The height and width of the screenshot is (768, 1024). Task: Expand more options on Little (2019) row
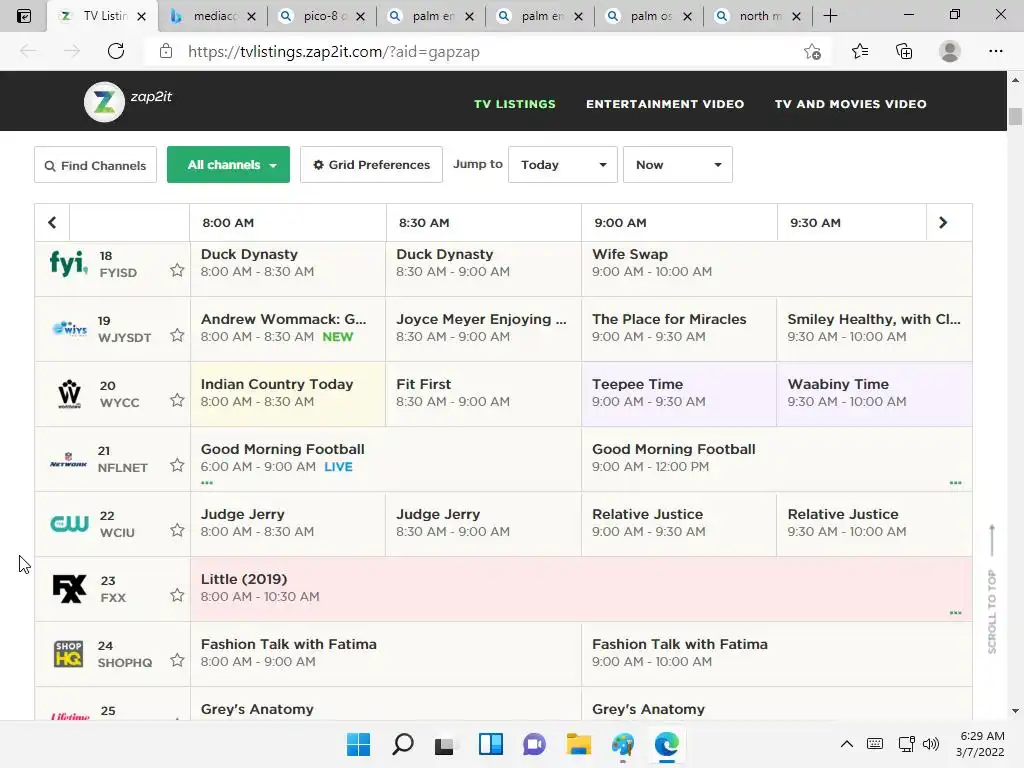(x=955, y=613)
